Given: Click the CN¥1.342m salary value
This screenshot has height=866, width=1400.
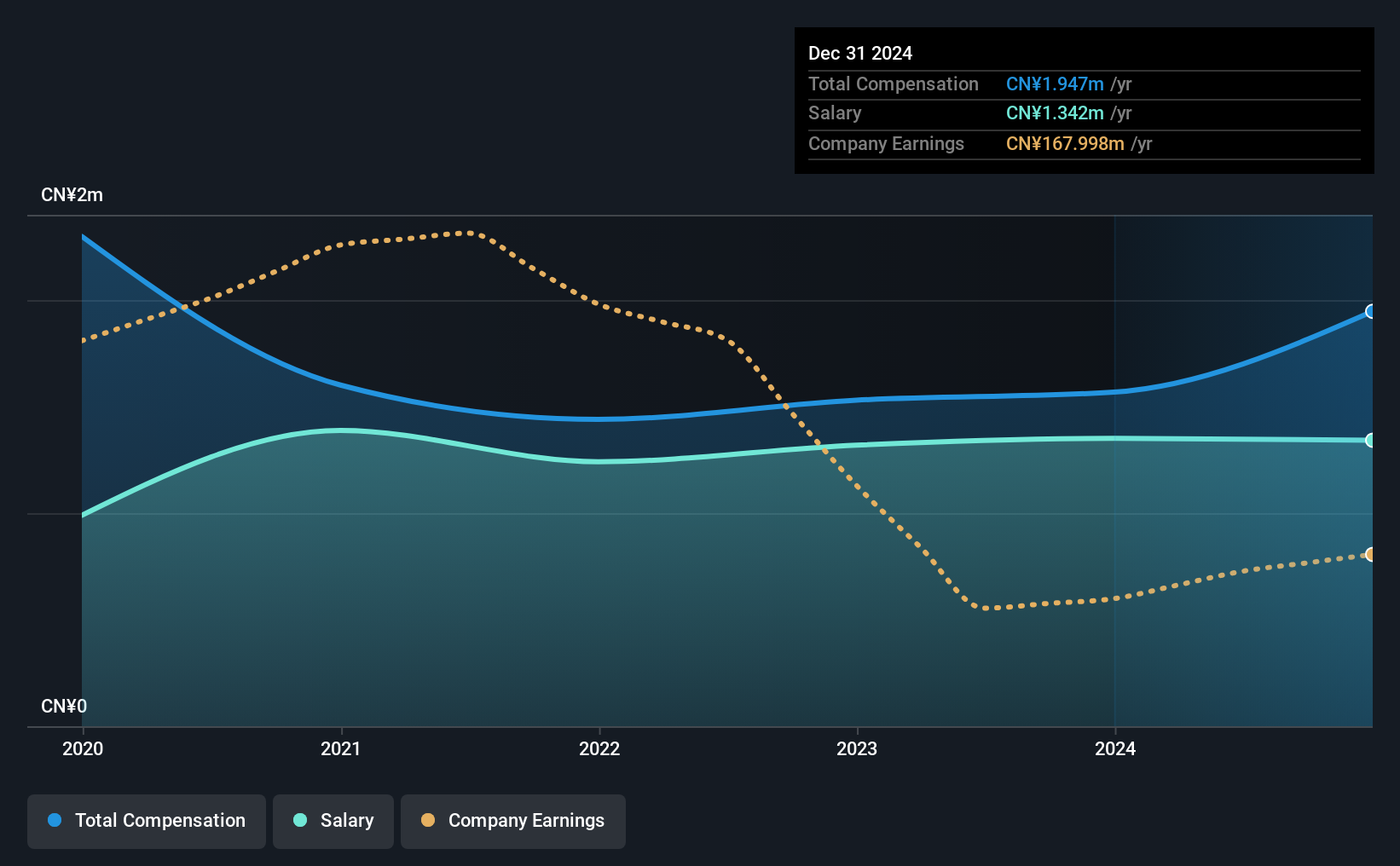Looking at the screenshot, I should point(1055,113).
